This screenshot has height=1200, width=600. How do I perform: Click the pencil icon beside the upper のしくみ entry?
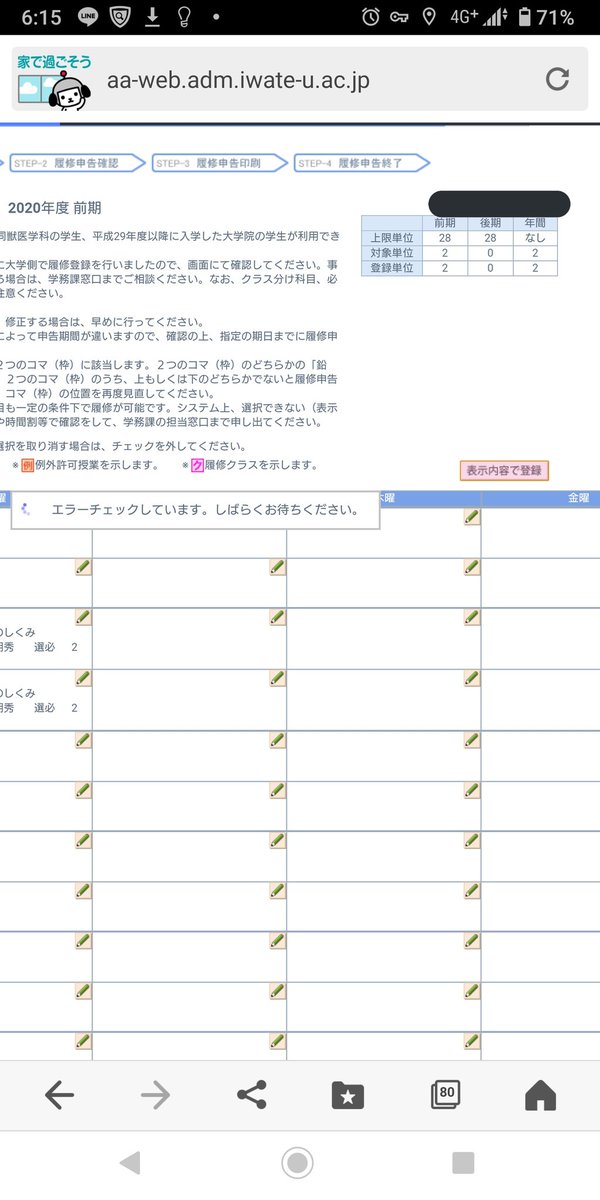(x=83, y=618)
